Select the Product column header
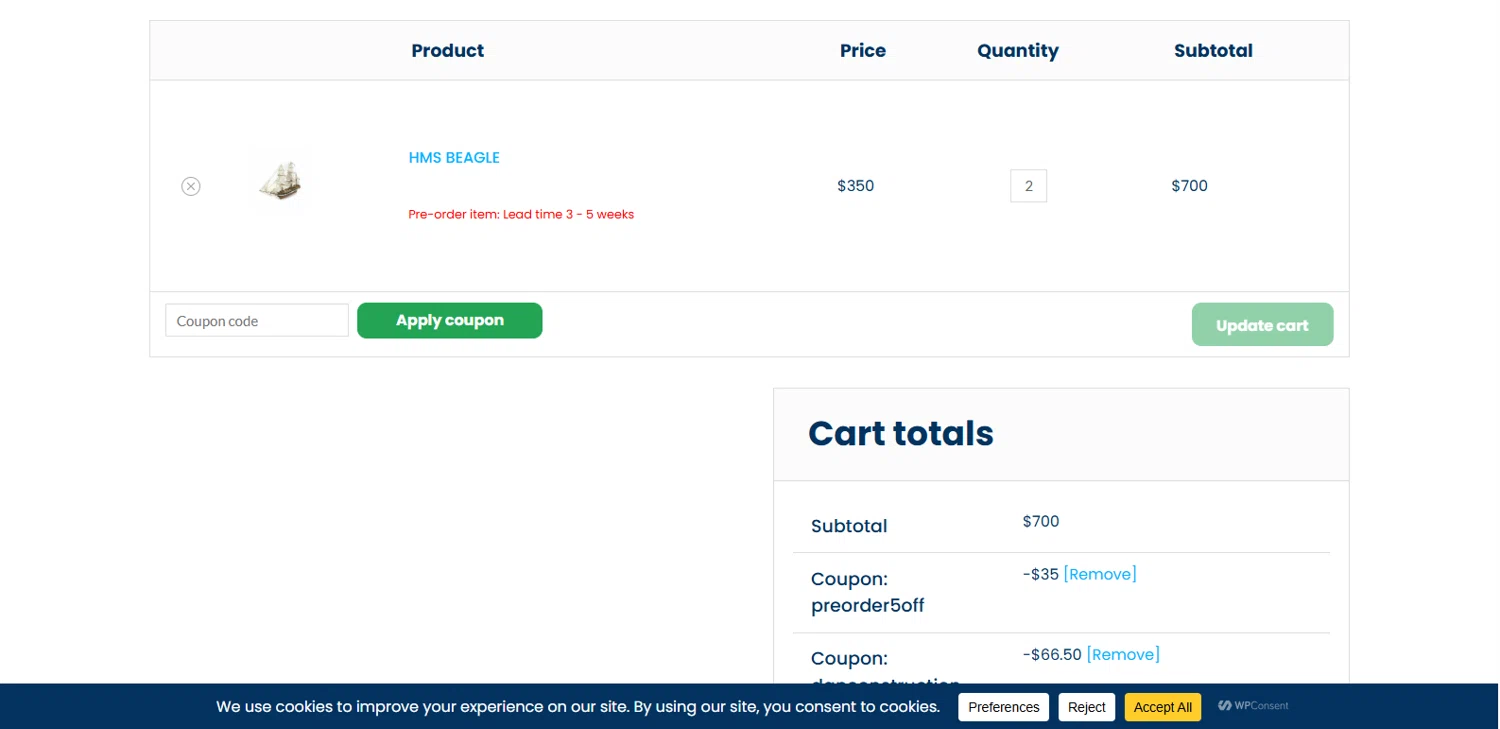 coord(447,50)
